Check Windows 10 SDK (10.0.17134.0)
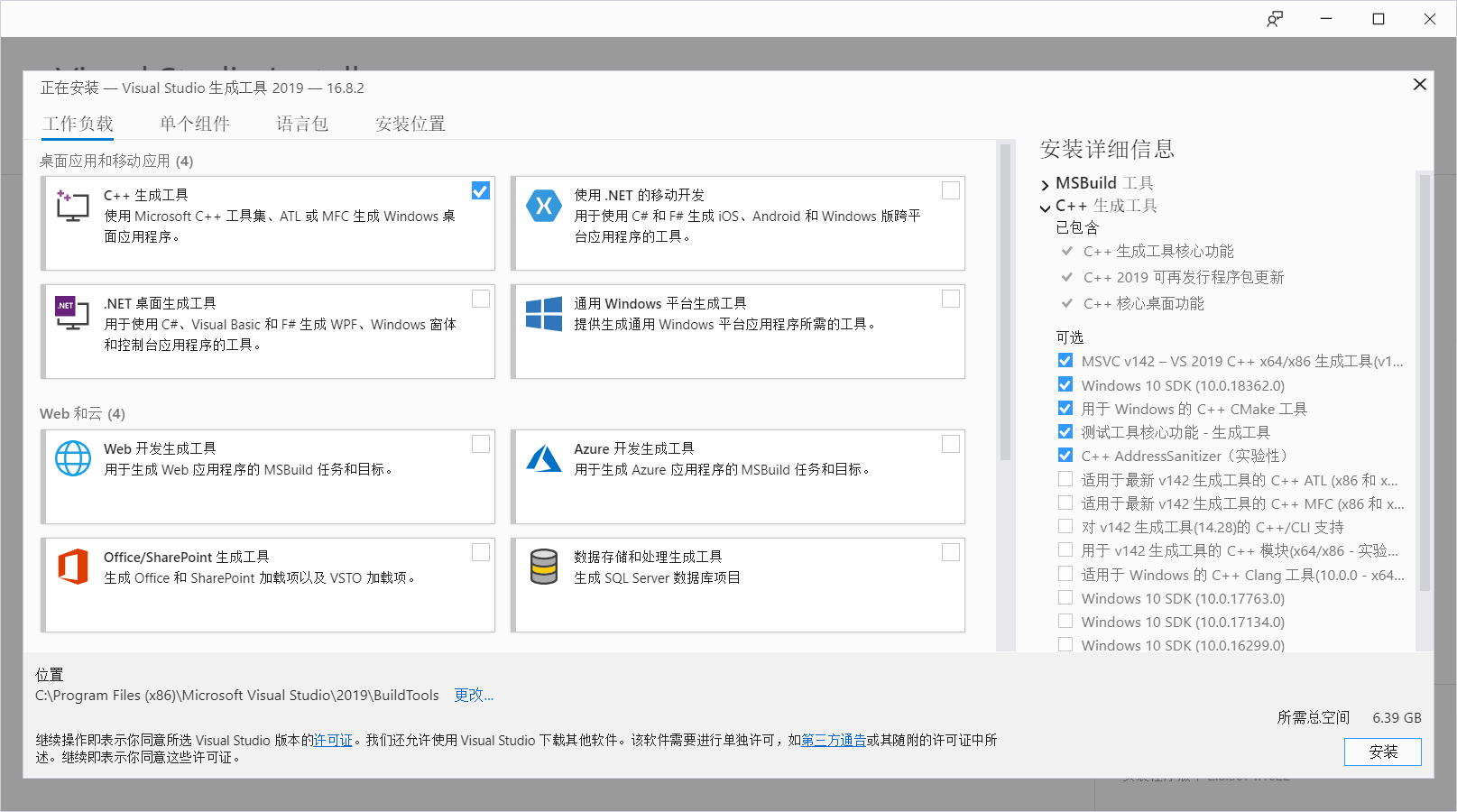Viewport: 1457px width, 812px height. tap(1065, 621)
